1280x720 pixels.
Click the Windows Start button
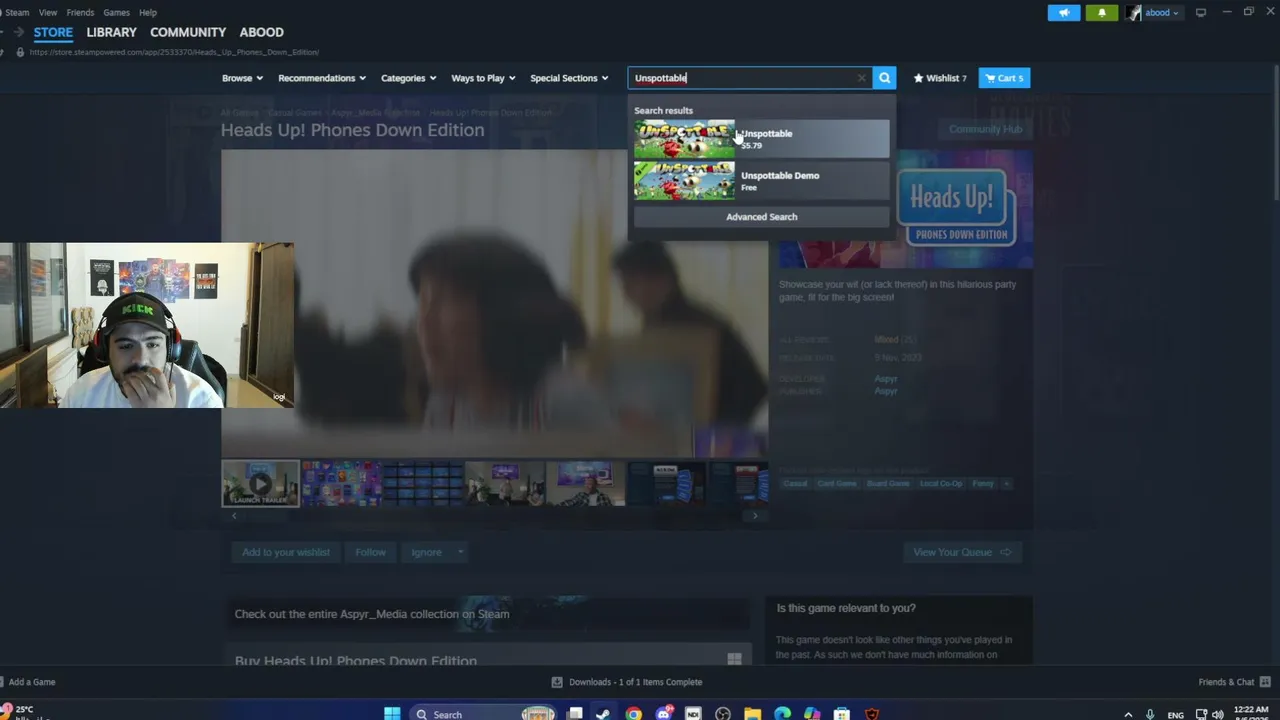(x=392, y=714)
